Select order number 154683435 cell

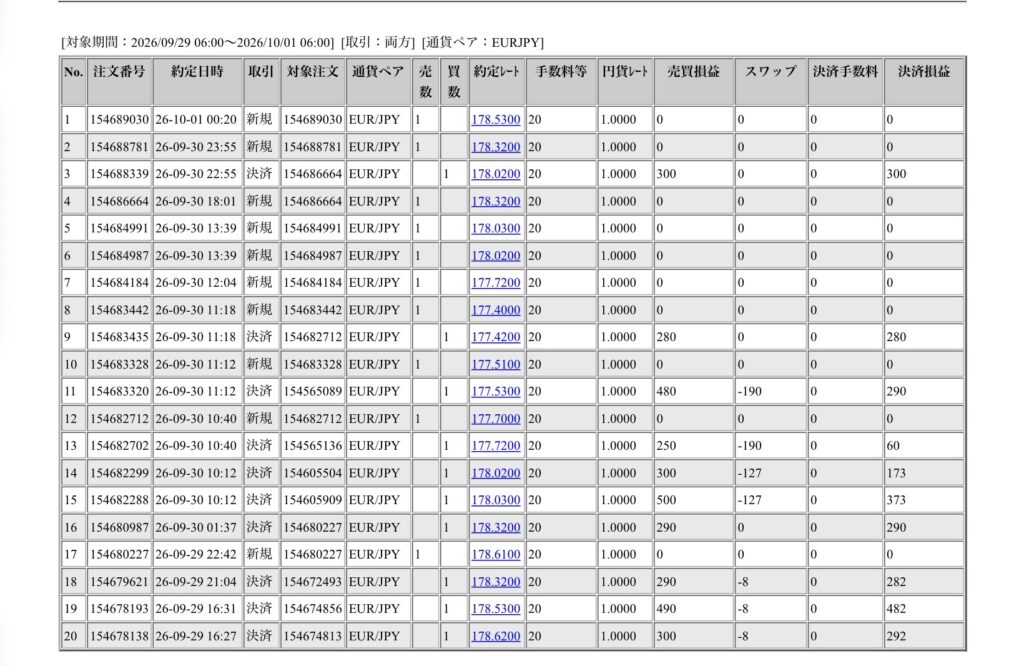120,337
